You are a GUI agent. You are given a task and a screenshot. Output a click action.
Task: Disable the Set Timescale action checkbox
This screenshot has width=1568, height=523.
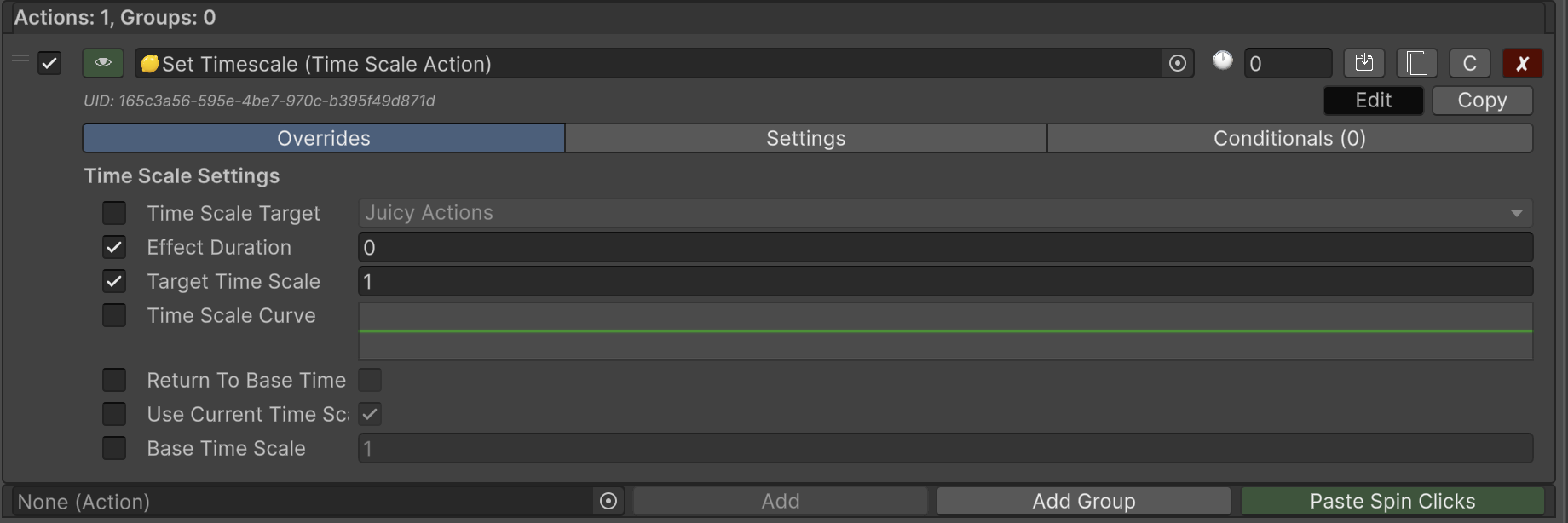pos(49,63)
